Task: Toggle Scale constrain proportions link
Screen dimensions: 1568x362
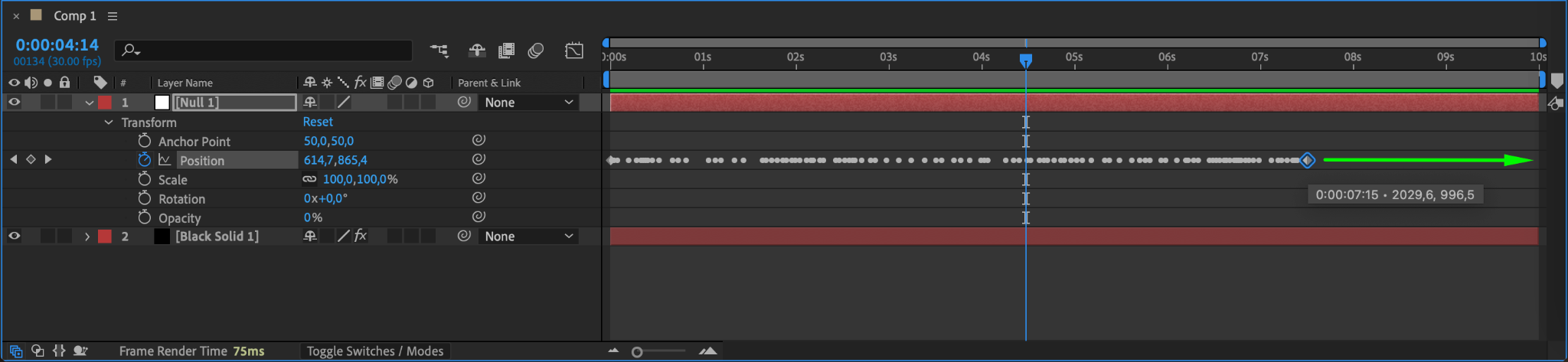Action: (309, 179)
